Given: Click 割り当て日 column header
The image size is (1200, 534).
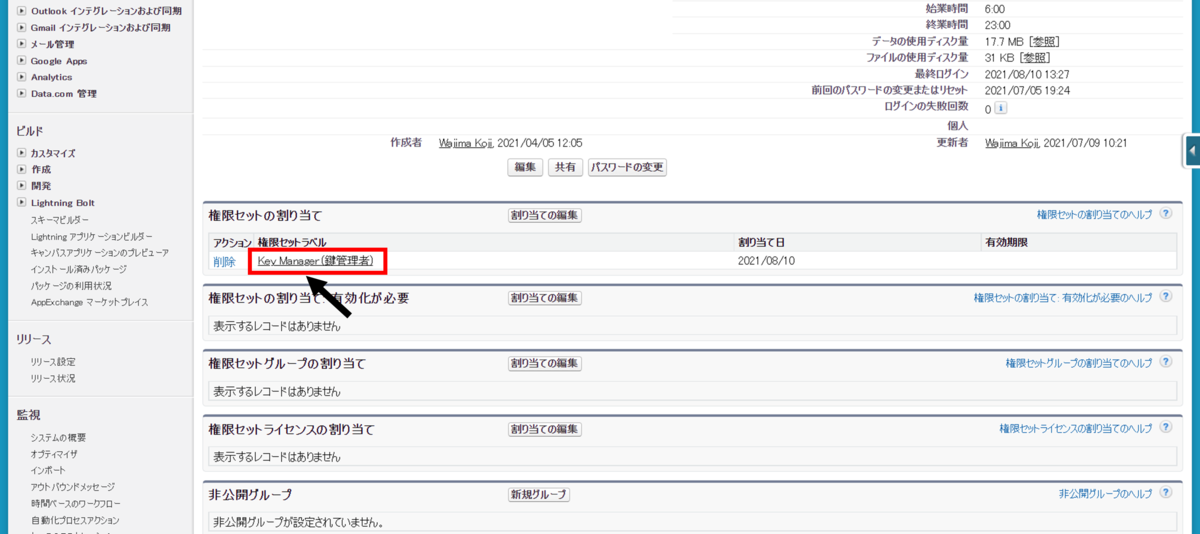Looking at the screenshot, I should click(x=759, y=243).
